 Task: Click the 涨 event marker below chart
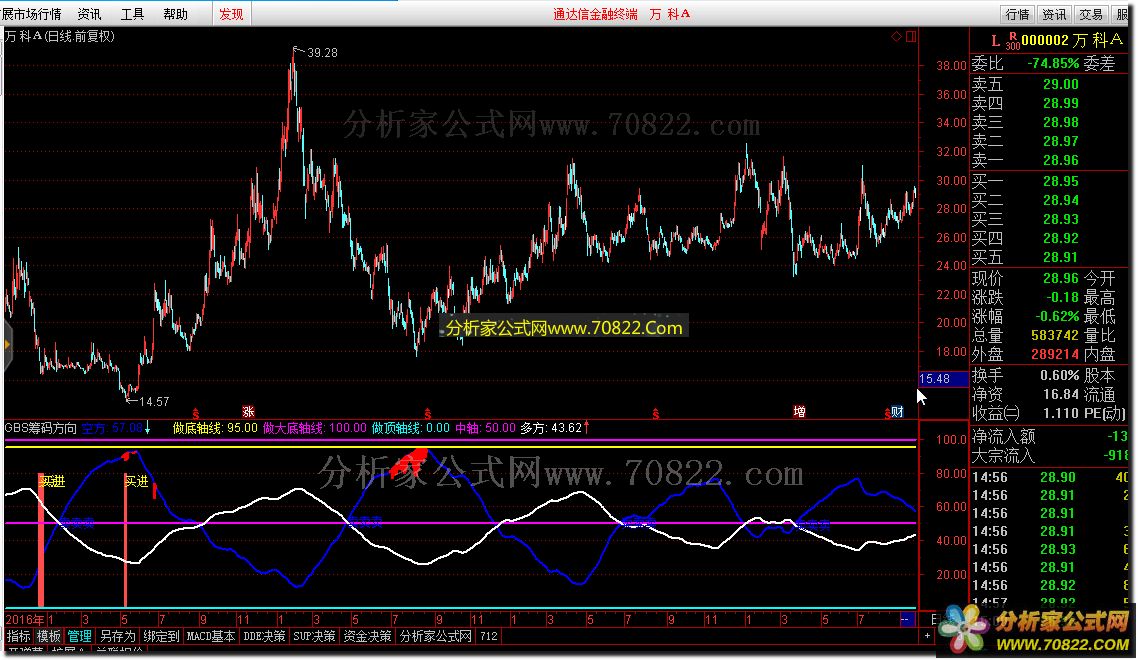tap(248, 412)
